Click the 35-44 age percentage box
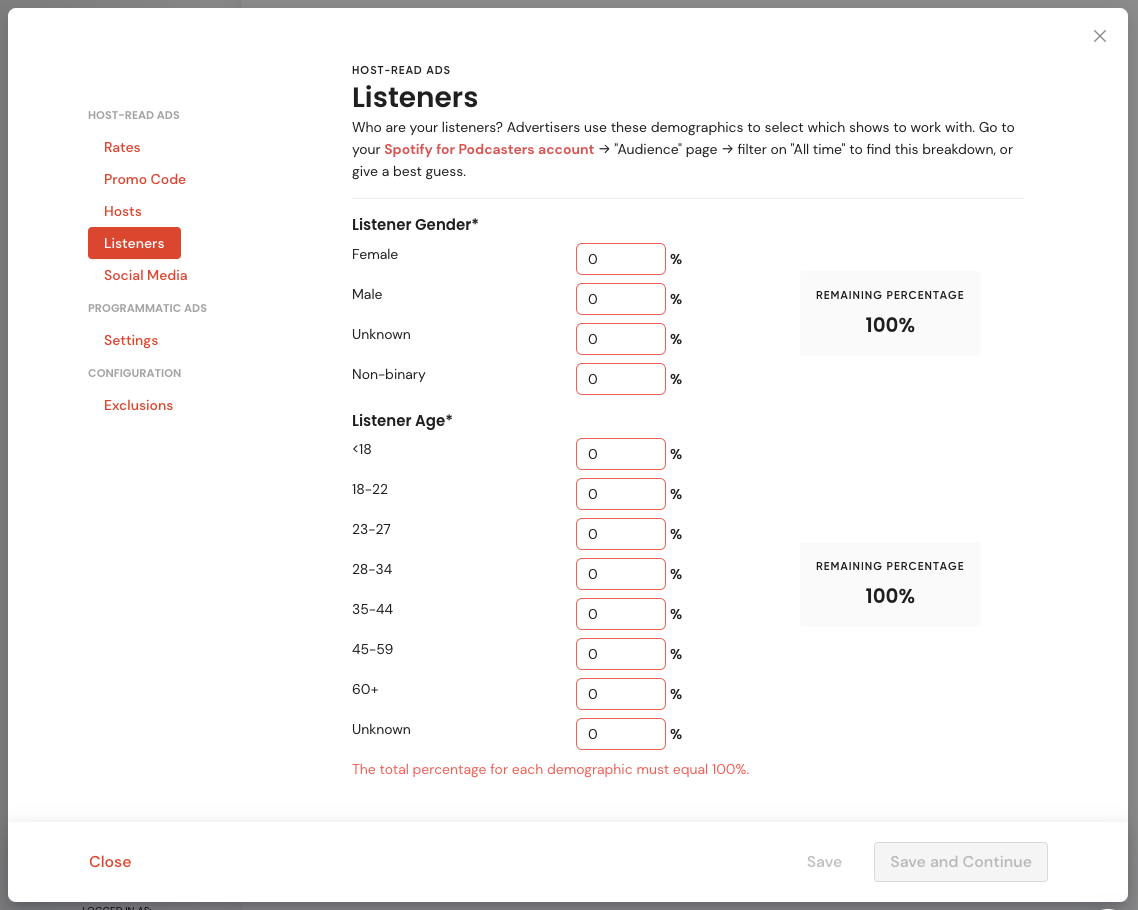Viewport: 1138px width, 910px height. pyautogui.click(x=620, y=613)
